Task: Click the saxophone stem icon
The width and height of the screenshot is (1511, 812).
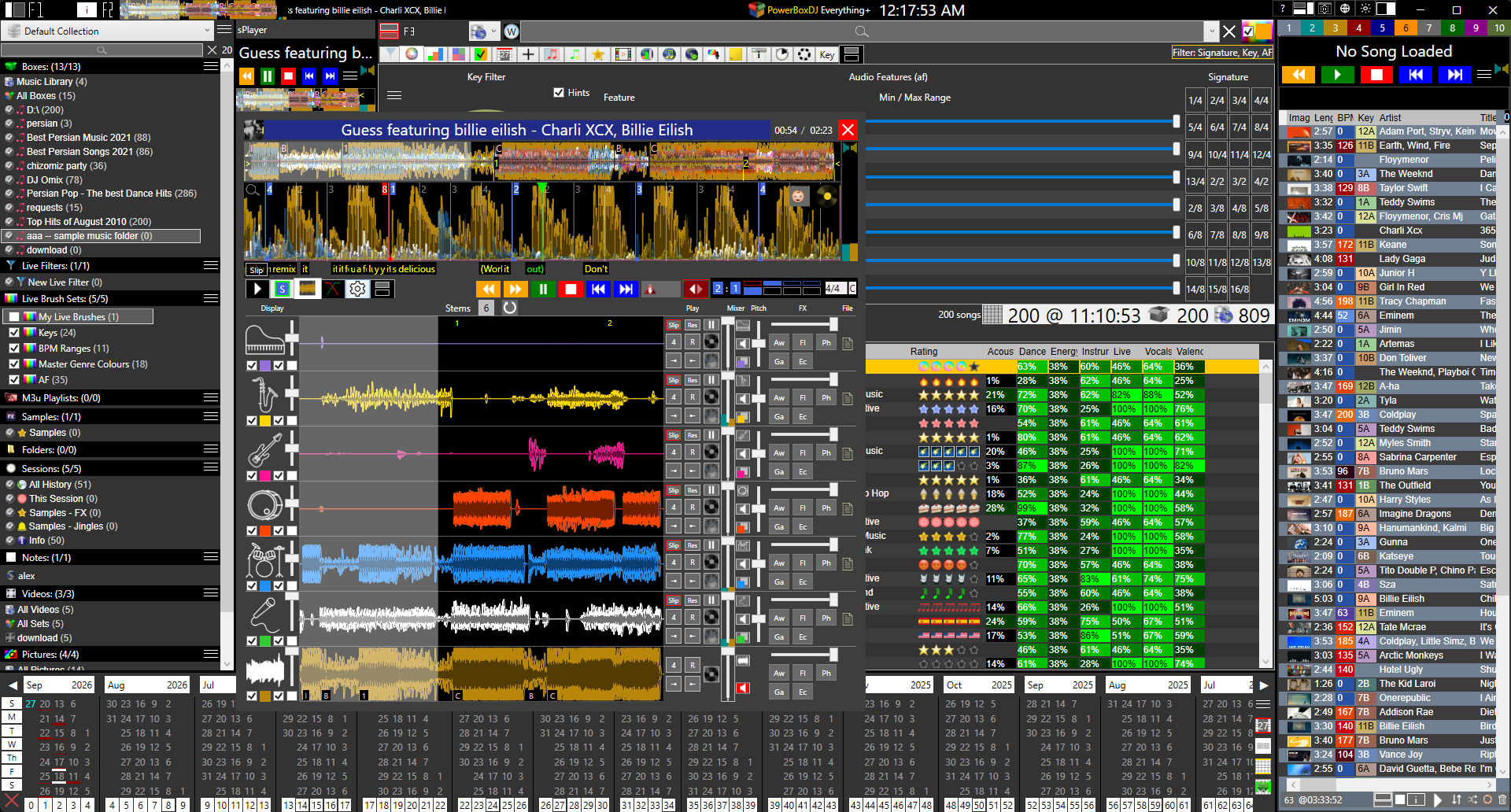Action: (x=264, y=394)
